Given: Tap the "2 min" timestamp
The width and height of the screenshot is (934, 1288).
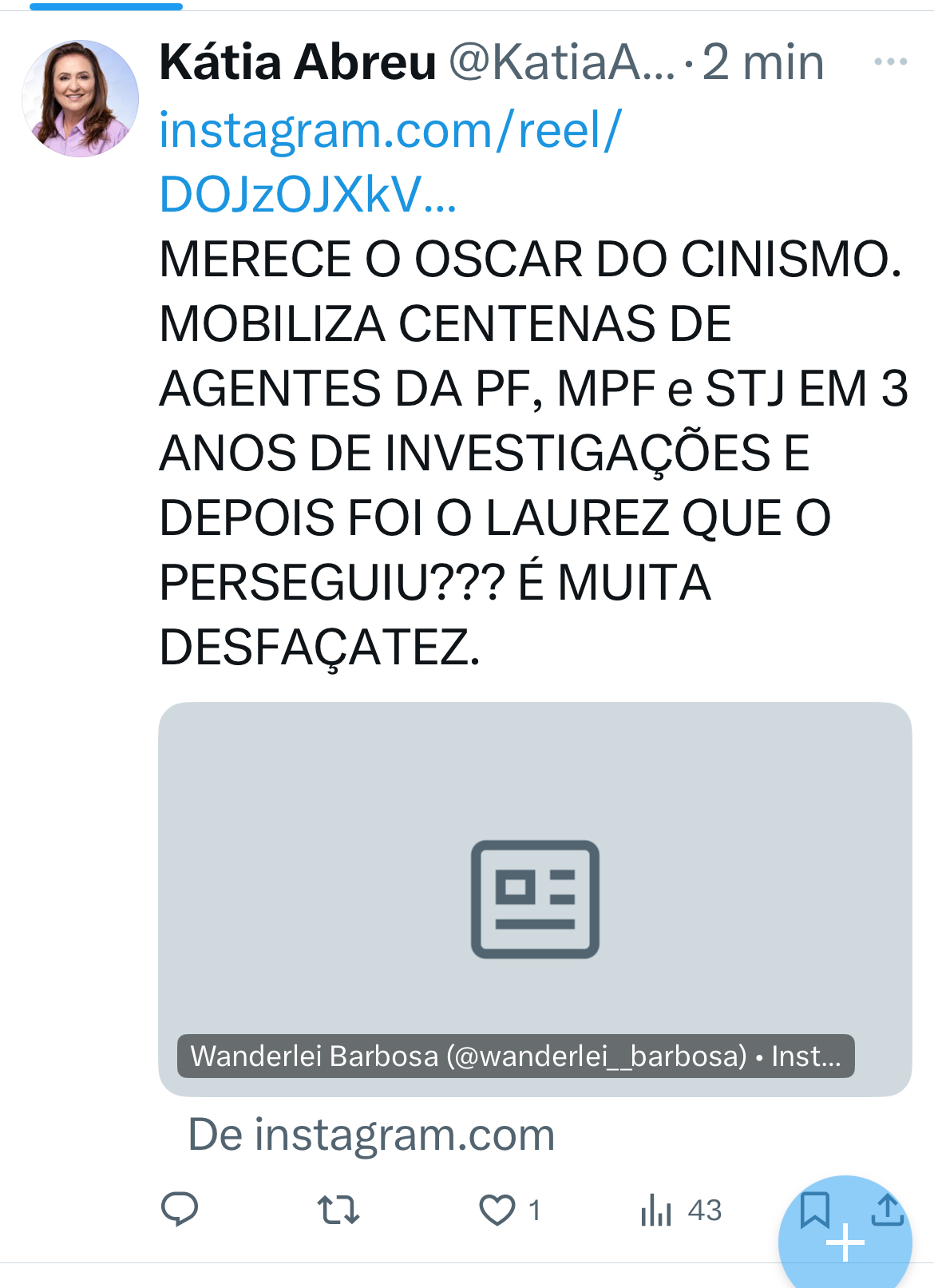Looking at the screenshot, I should (762, 62).
